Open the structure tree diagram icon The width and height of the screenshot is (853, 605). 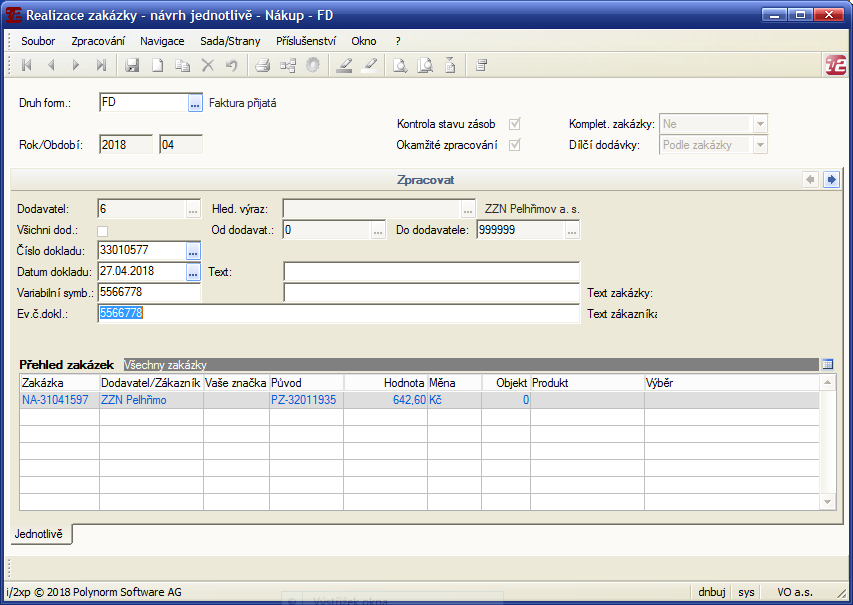pyautogui.click(x=288, y=65)
